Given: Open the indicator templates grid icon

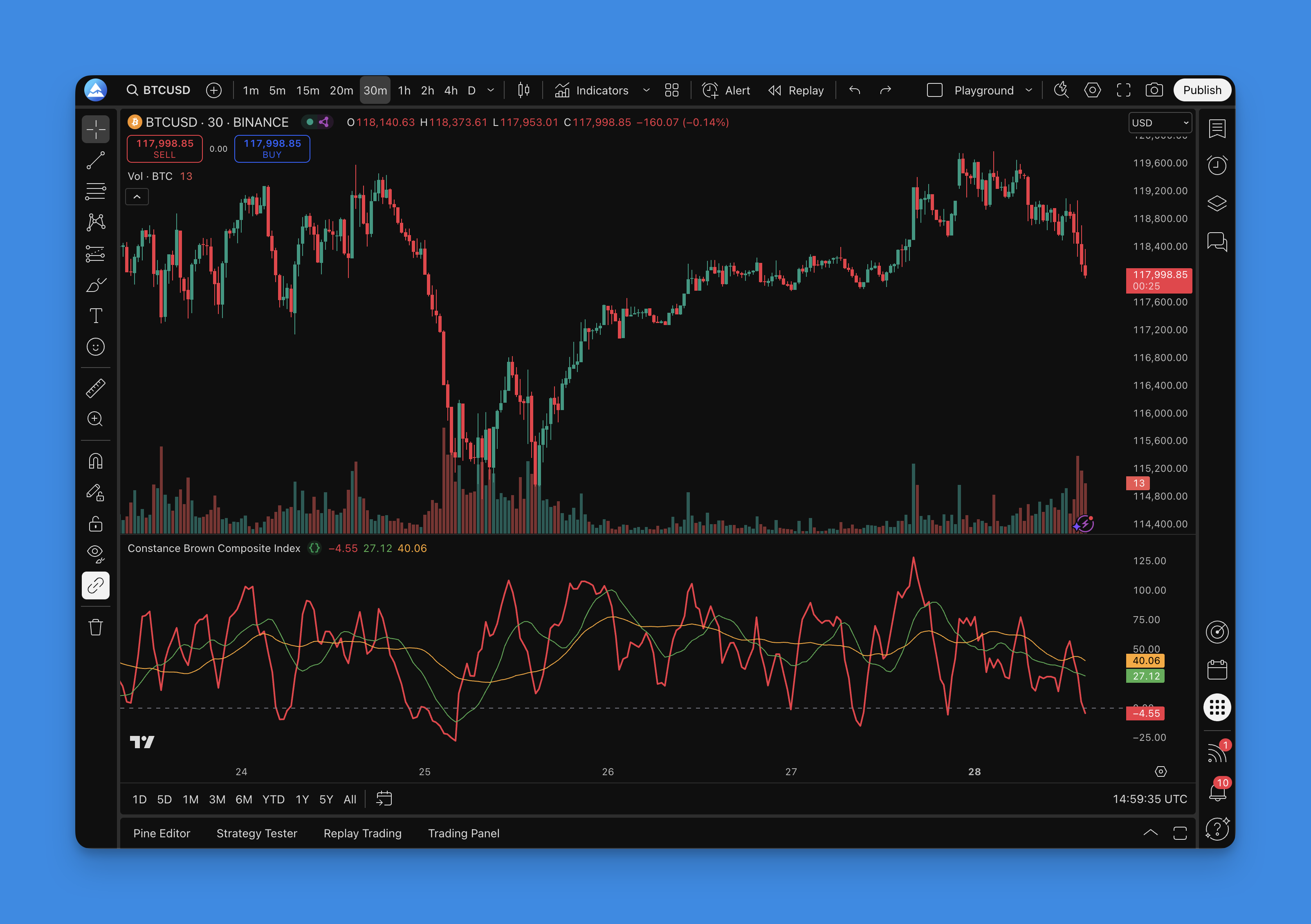Looking at the screenshot, I should tap(672, 90).
